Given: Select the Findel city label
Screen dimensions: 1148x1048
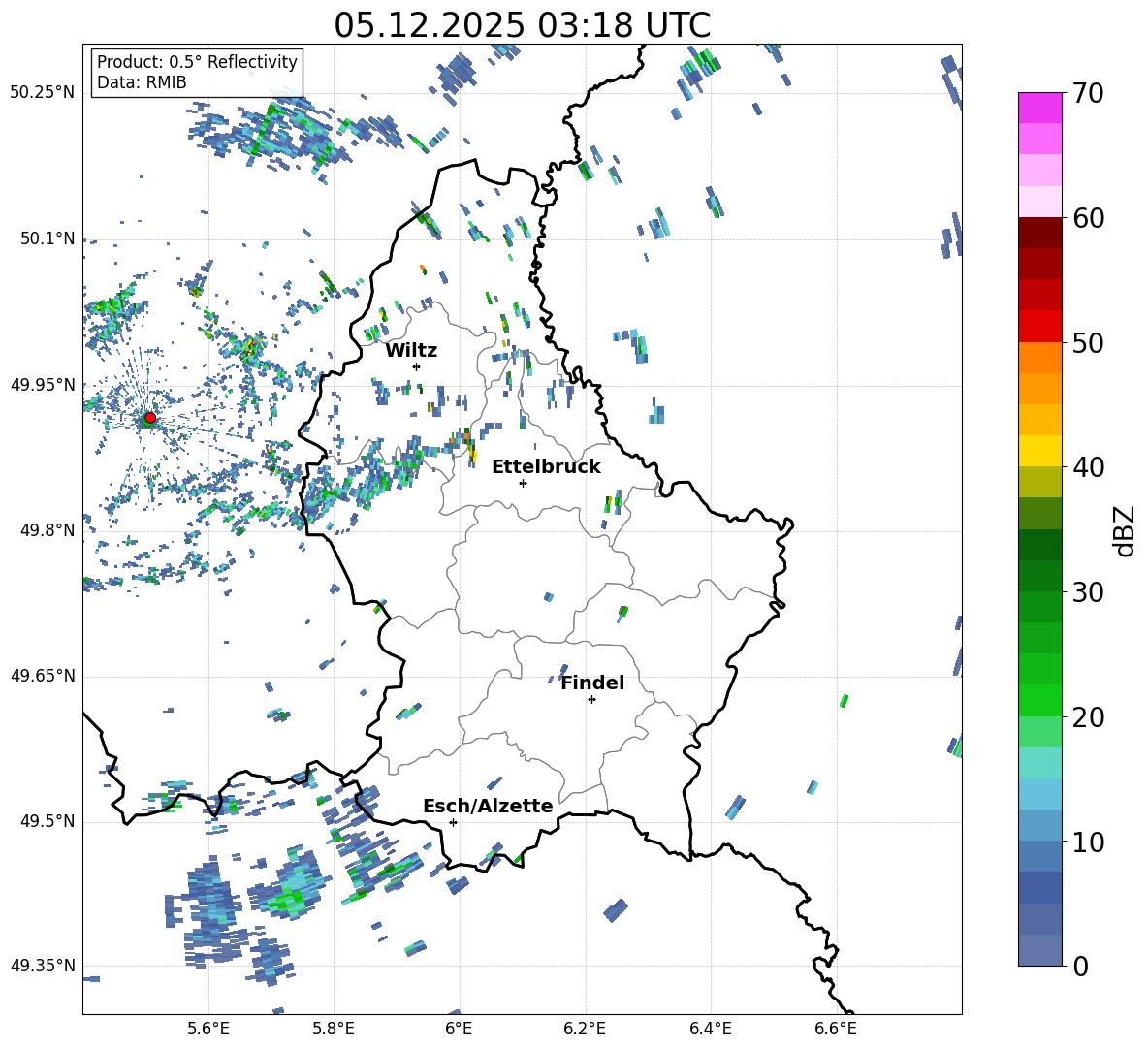Looking at the screenshot, I should click(x=591, y=683).
